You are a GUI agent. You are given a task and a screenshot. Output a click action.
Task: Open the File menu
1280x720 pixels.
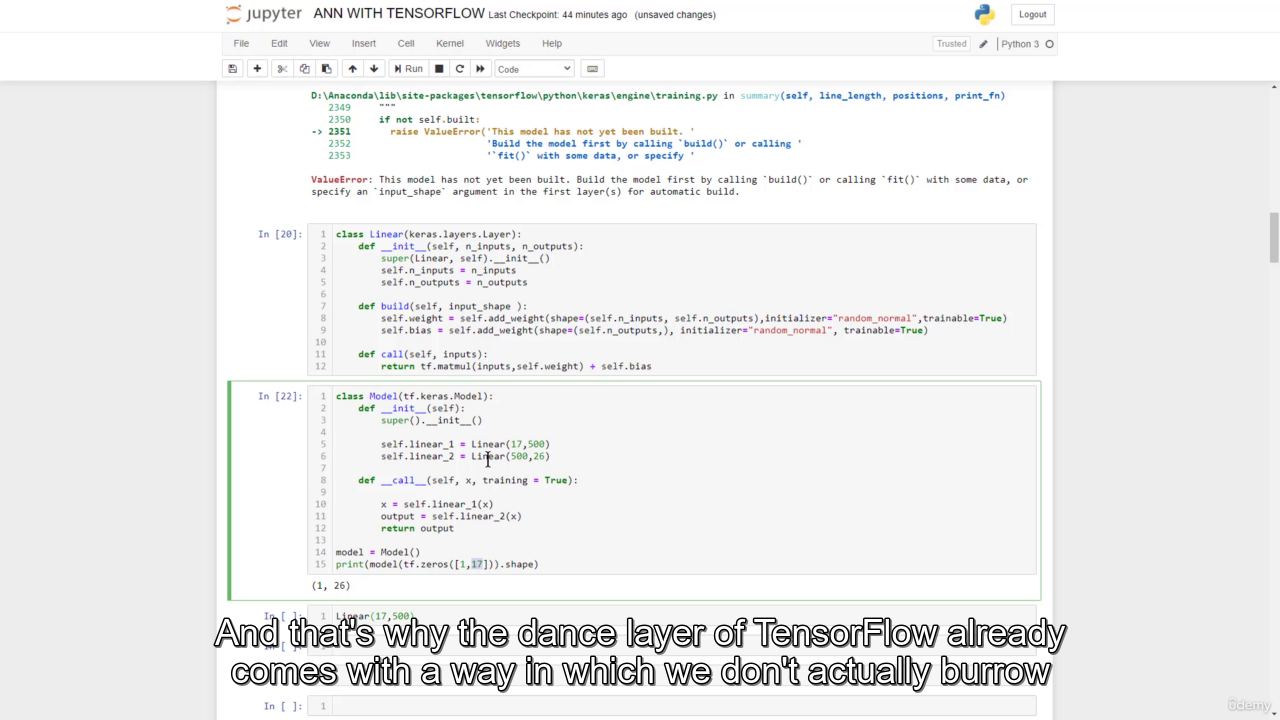coord(241,44)
